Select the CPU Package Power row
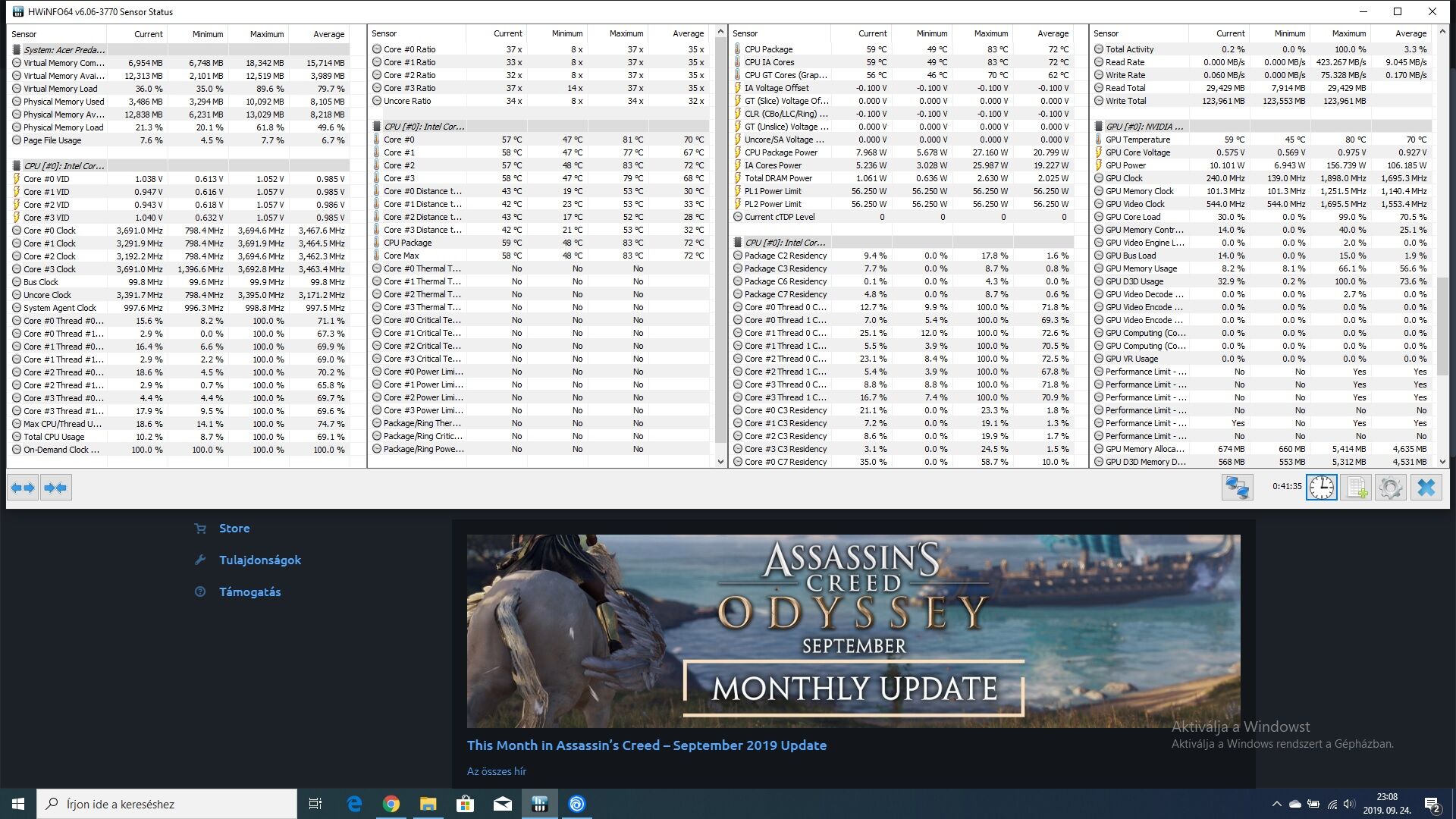Viewport: 1456px width, 819px height. tap(902, 152)
